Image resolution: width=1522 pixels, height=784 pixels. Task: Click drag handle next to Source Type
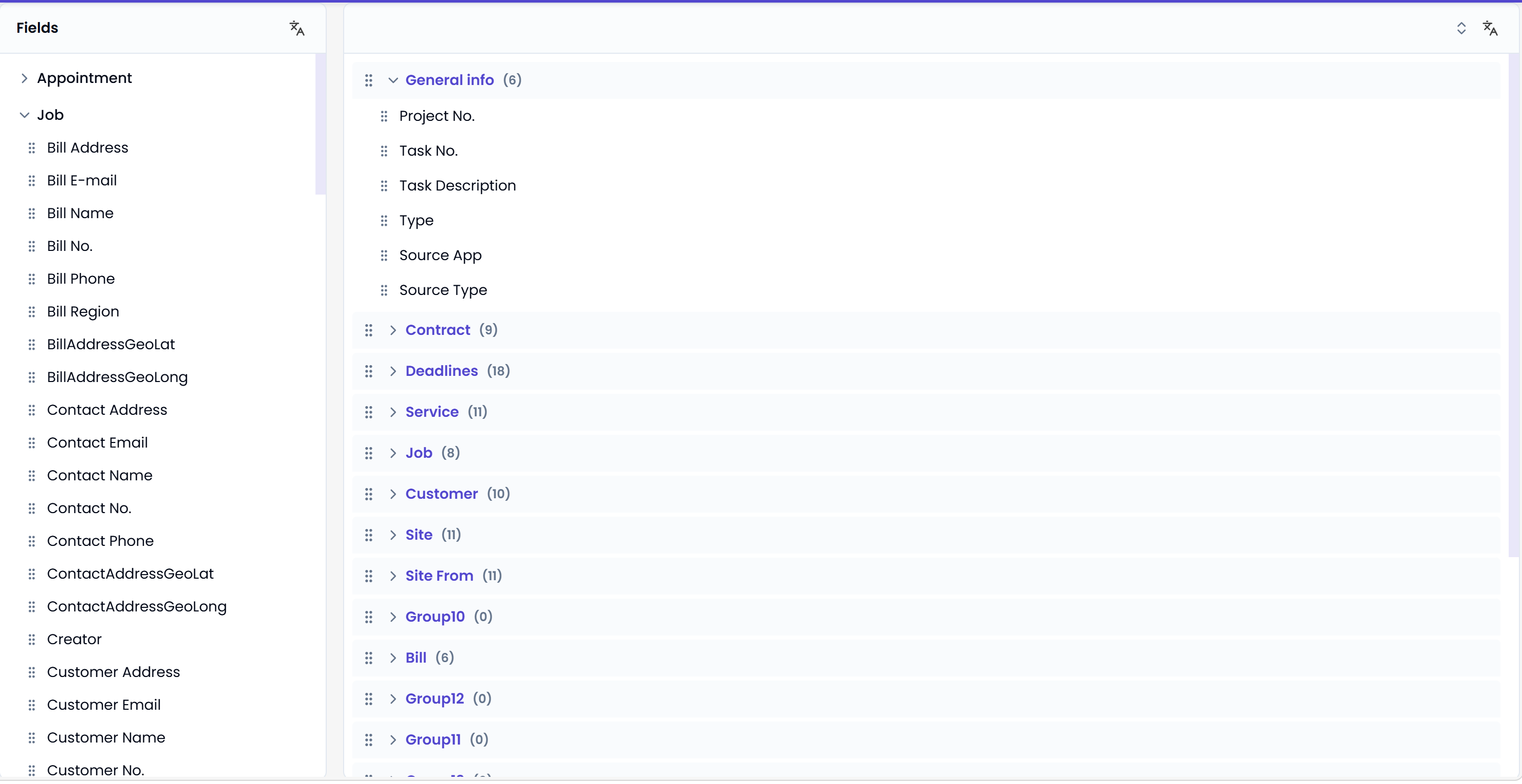point(384,291)
